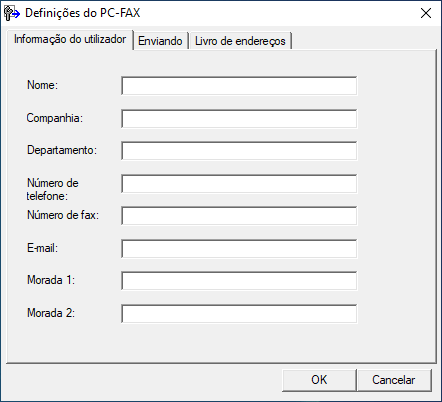
Task: Click the "E-mail:" label text
Action: click(x=42, y=248)
